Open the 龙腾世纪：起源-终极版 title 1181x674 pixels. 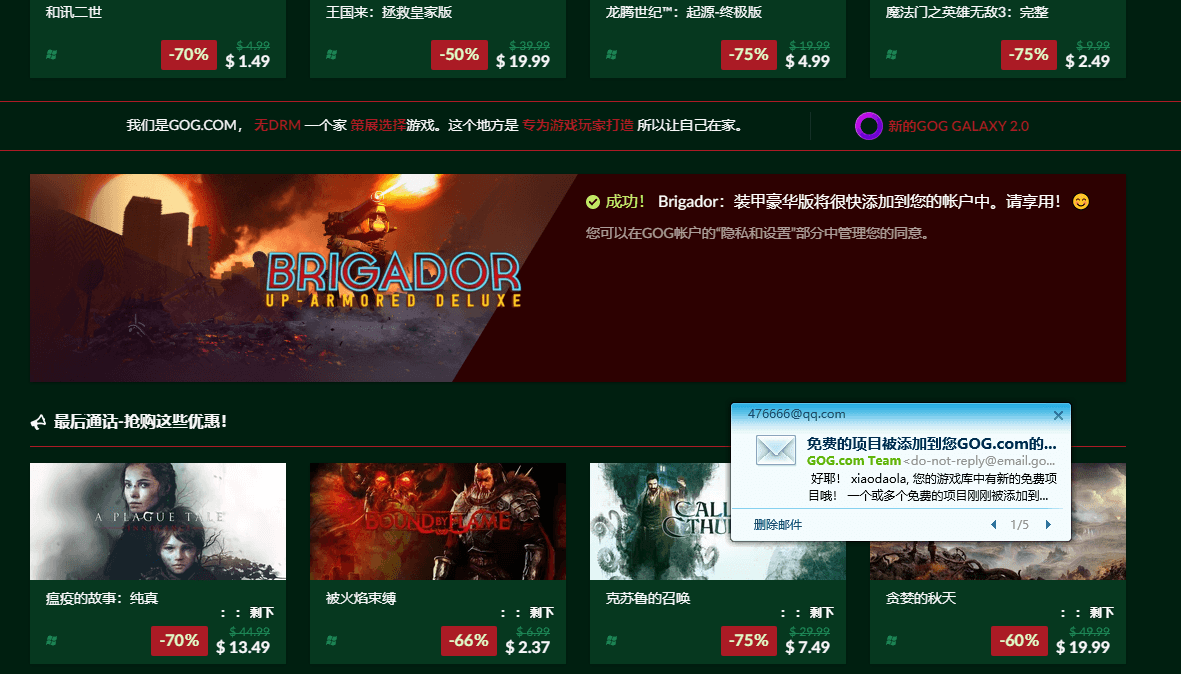point(684,12)
